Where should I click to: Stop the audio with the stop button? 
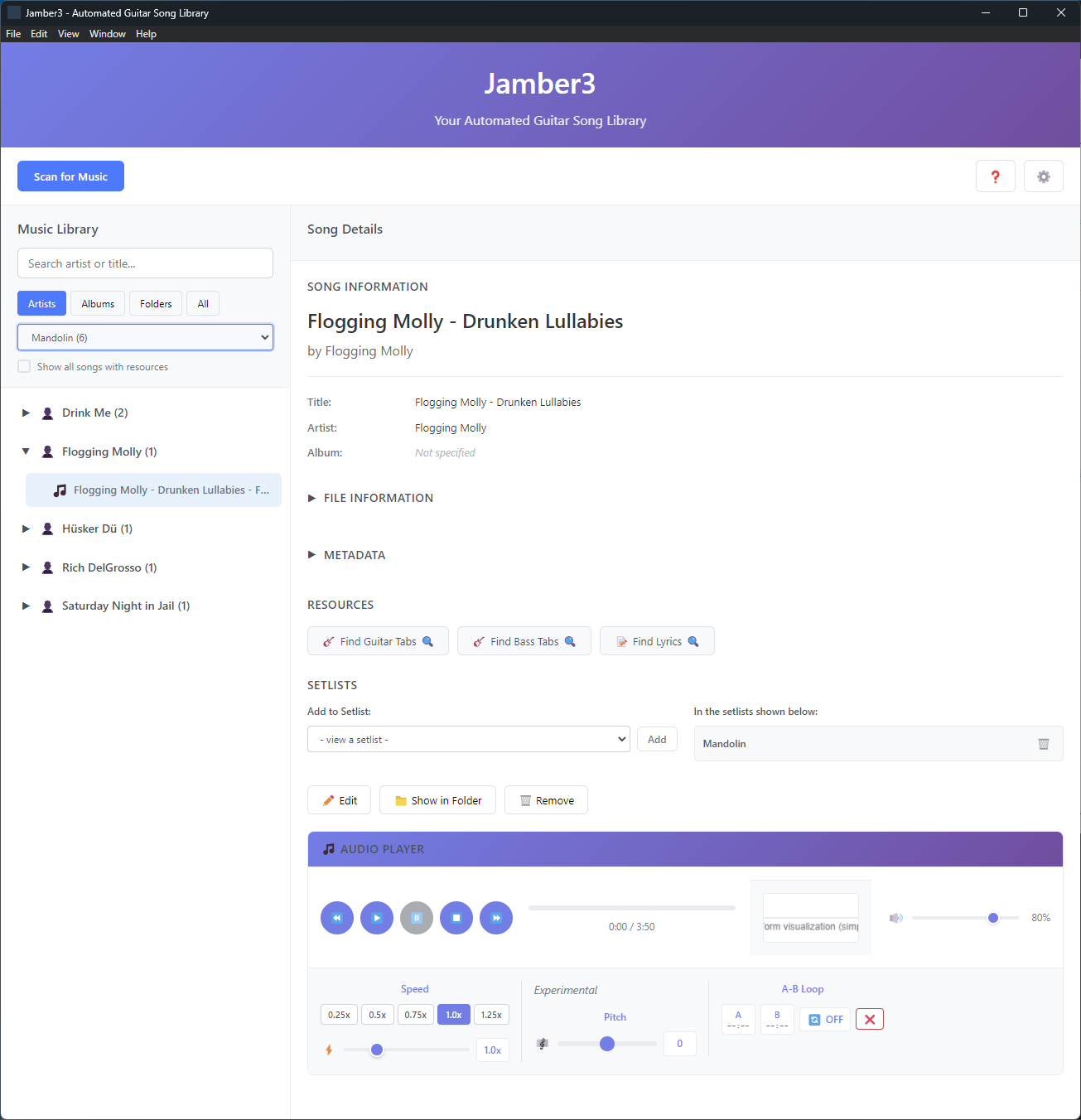(456, 918)
